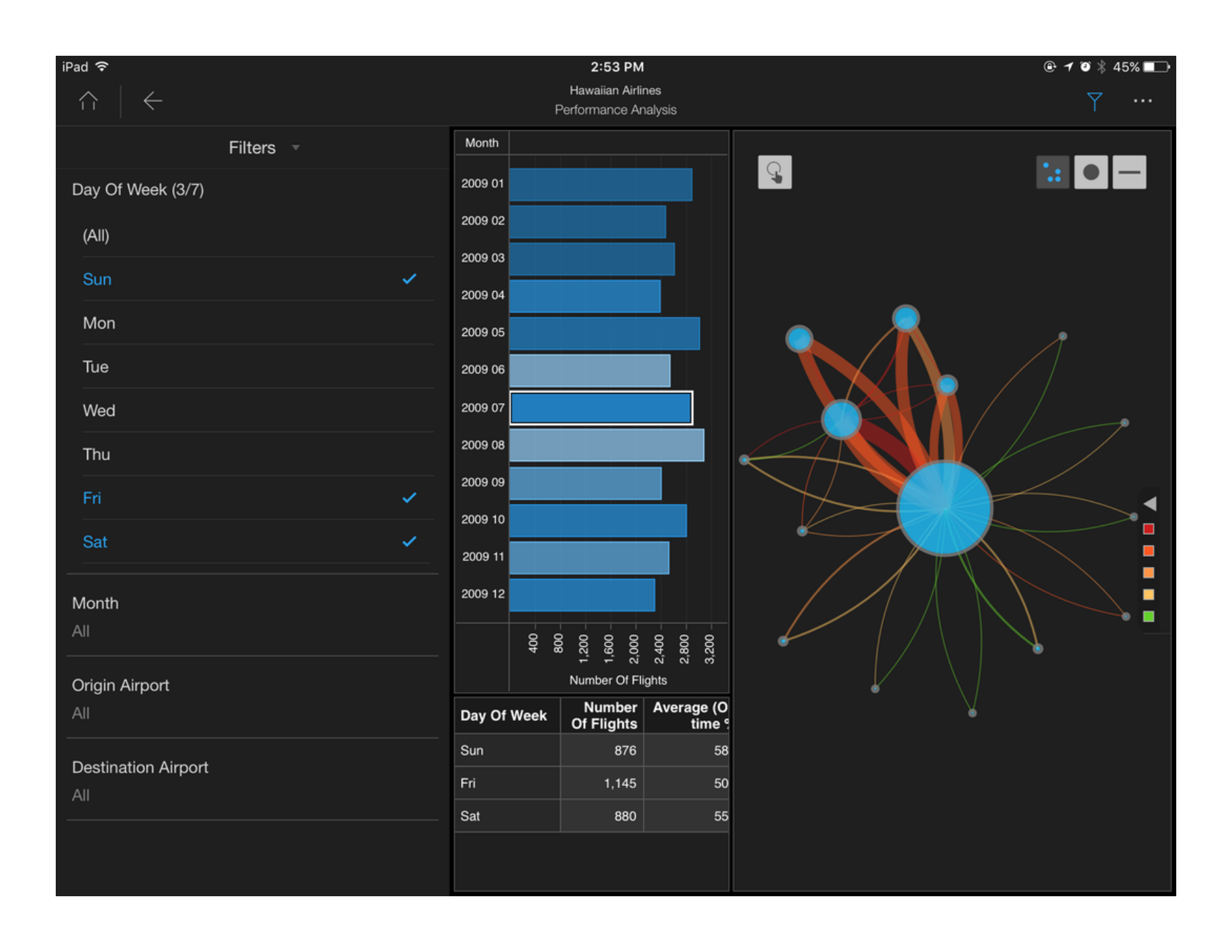The height and width of the screenshot is (952, 1232).
Task: Uncheck the Sat filter option
Action: (x=258, y=542)
